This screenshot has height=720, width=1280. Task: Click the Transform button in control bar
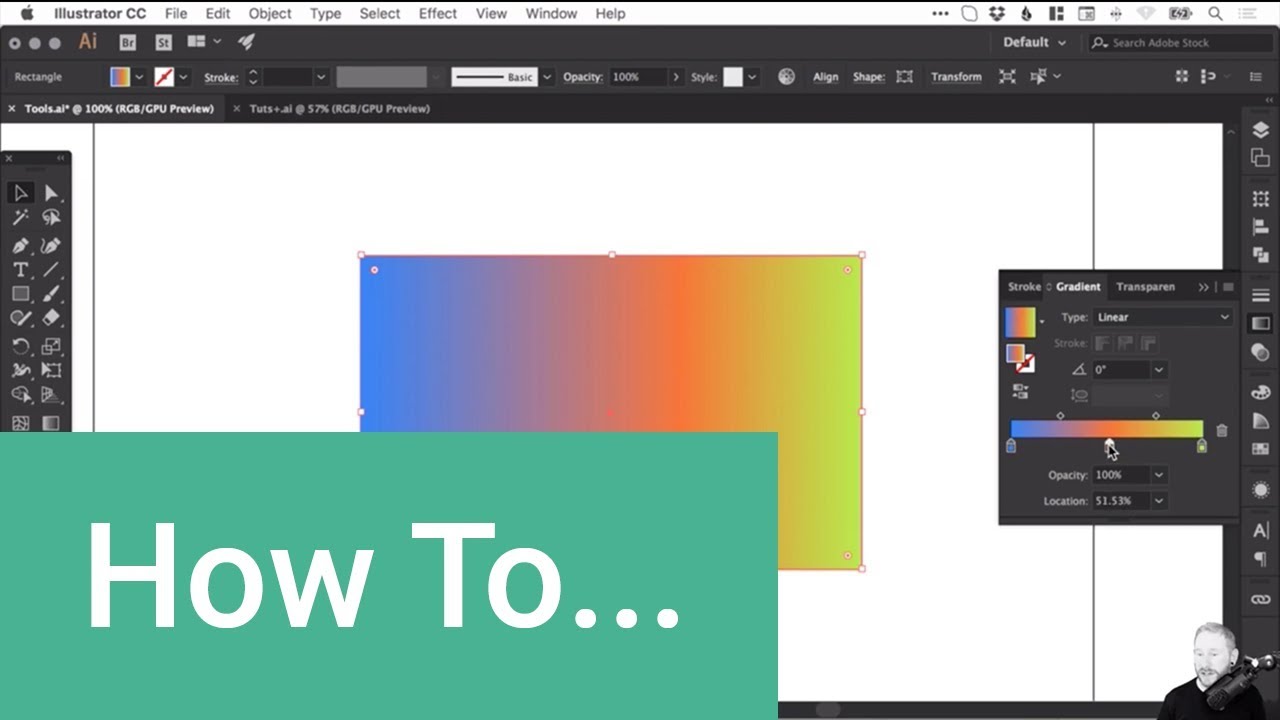[956, 77]
